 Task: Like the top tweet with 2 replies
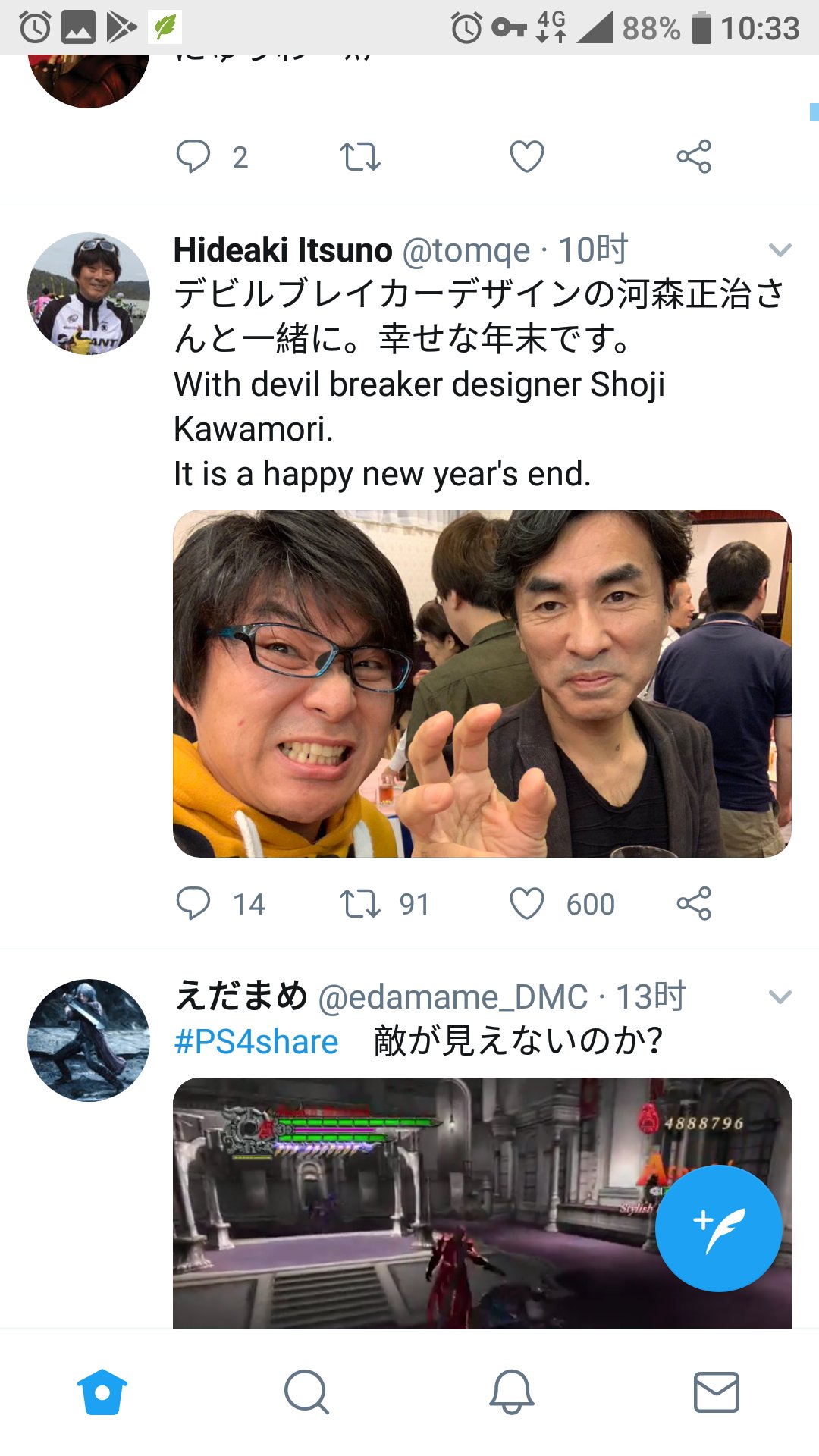(x=526, y=157)
